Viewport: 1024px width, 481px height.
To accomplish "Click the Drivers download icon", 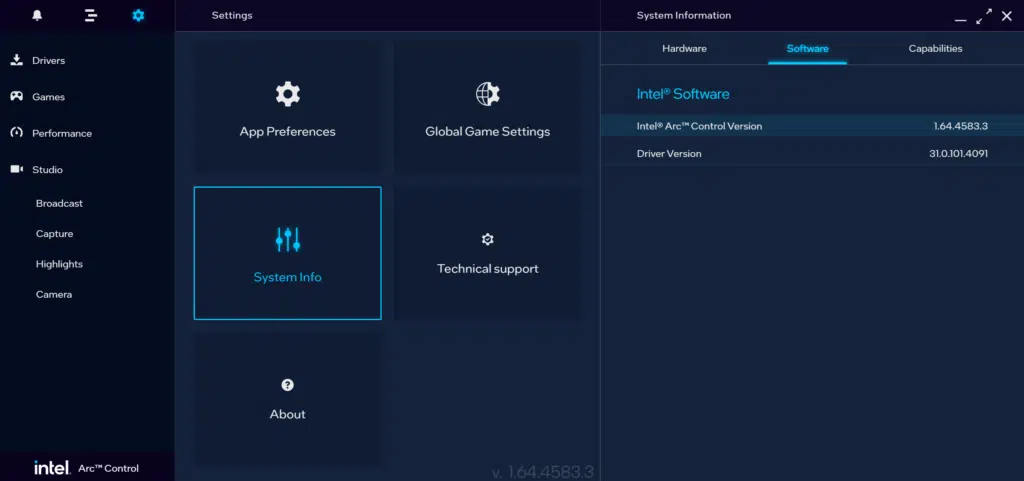I will coord(16,60).
